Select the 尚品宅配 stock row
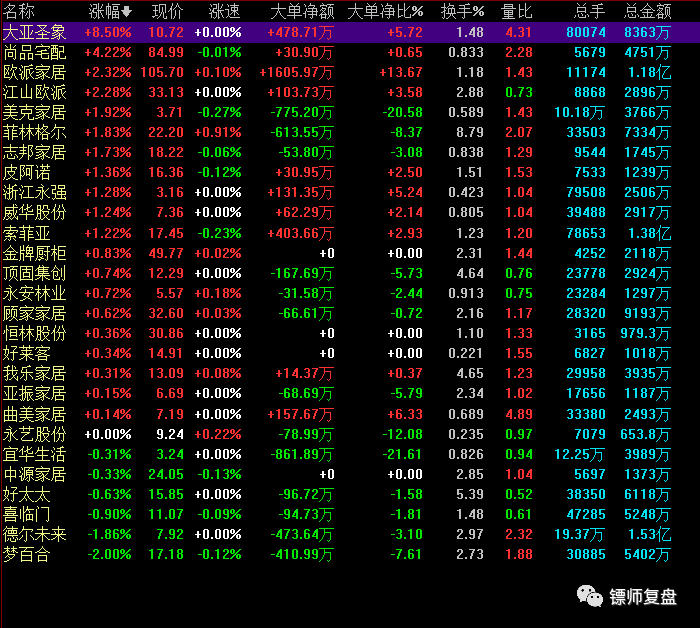The height and width of the screenshot is (628, 700). click(x=350, y=52)
